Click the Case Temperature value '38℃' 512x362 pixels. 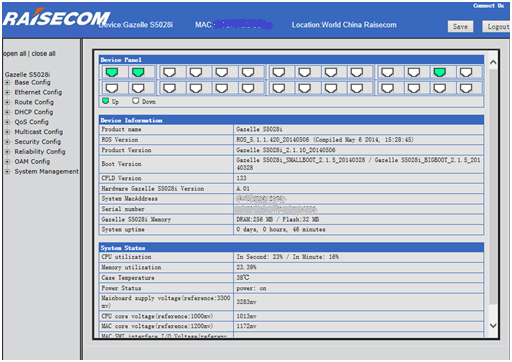[243, 278]
